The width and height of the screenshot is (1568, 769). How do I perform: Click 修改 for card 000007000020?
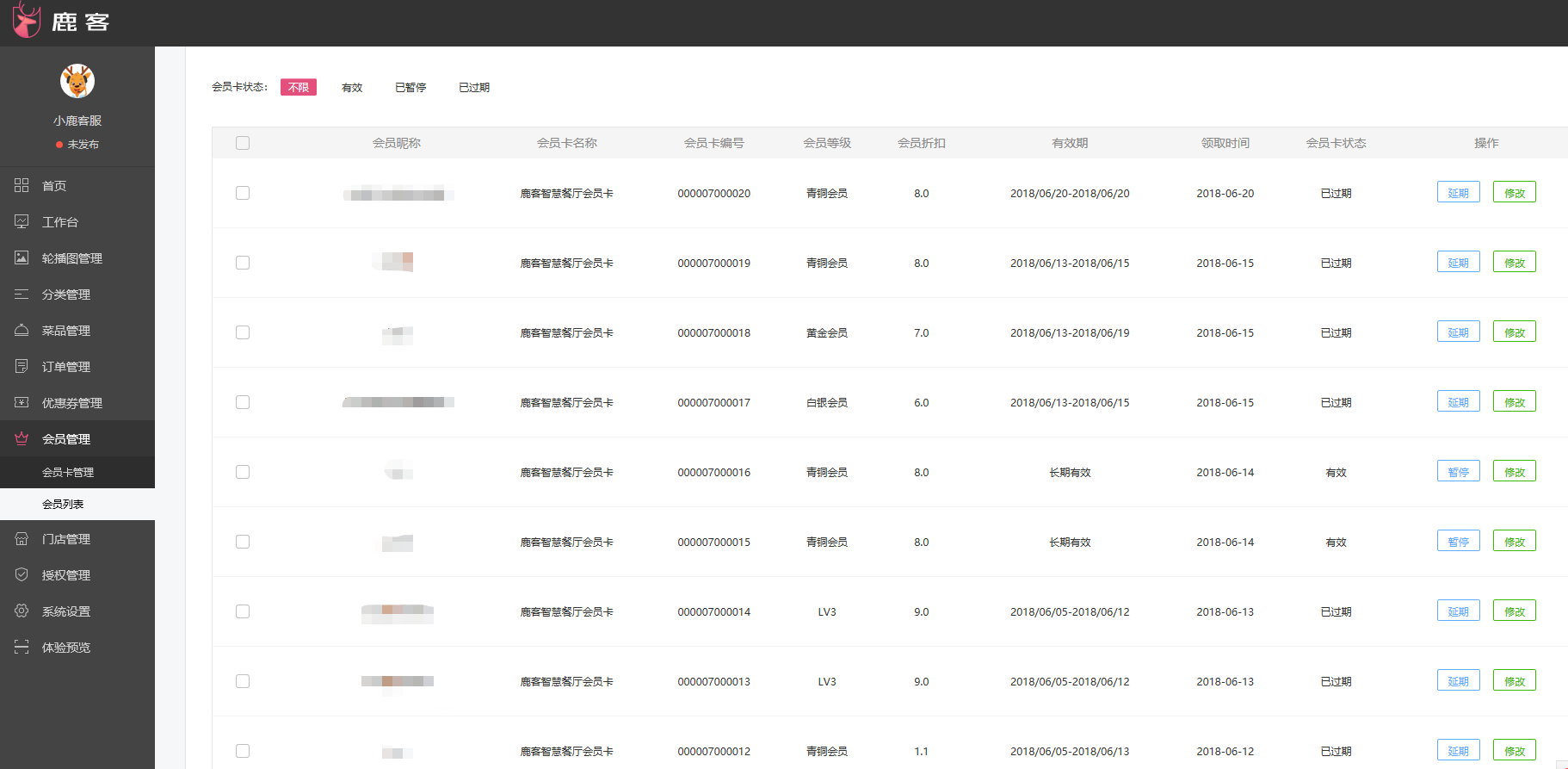click(x=1514, y=192)
